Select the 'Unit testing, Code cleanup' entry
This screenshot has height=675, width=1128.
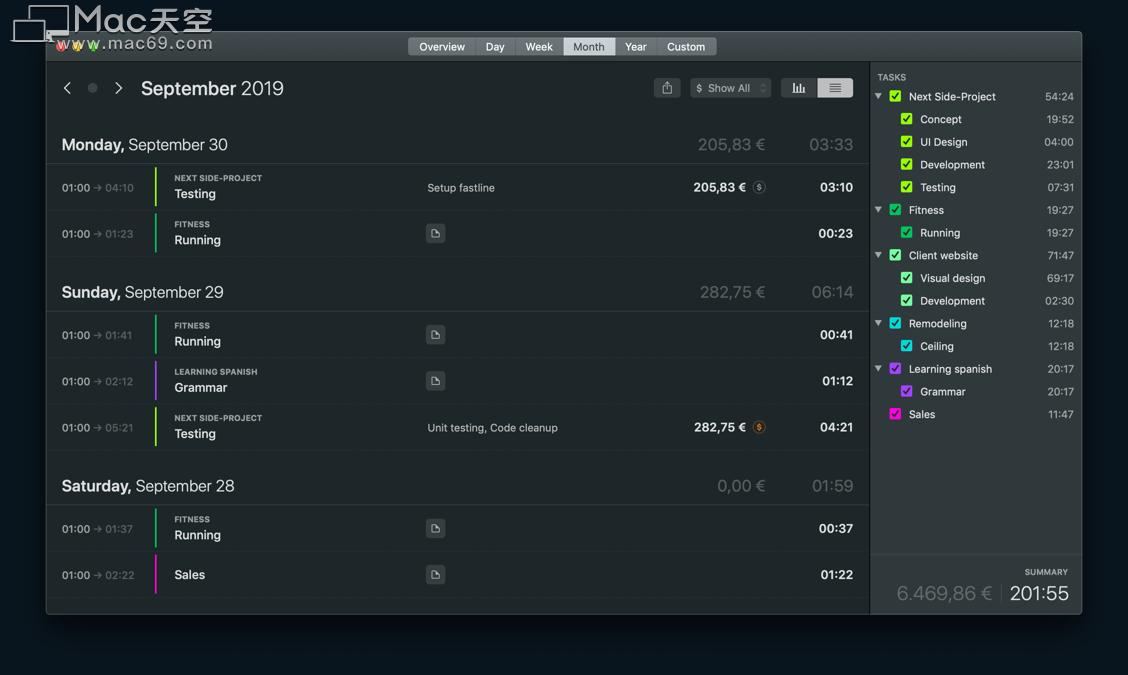[x=458, y=427]
